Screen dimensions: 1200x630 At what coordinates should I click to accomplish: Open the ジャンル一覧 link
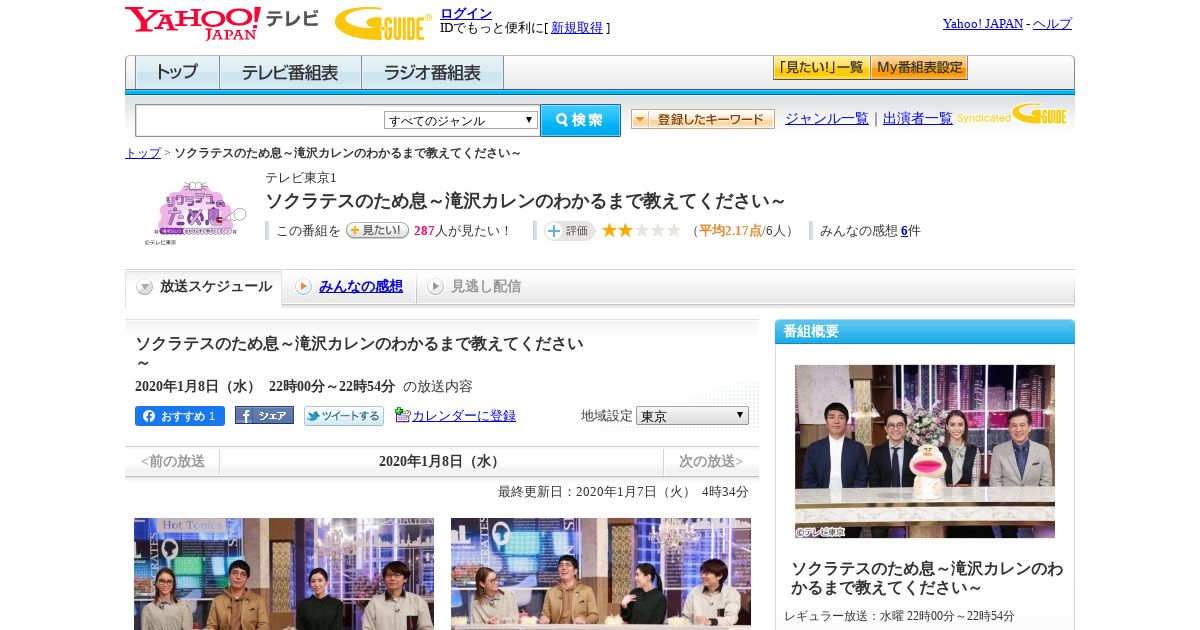827,118
